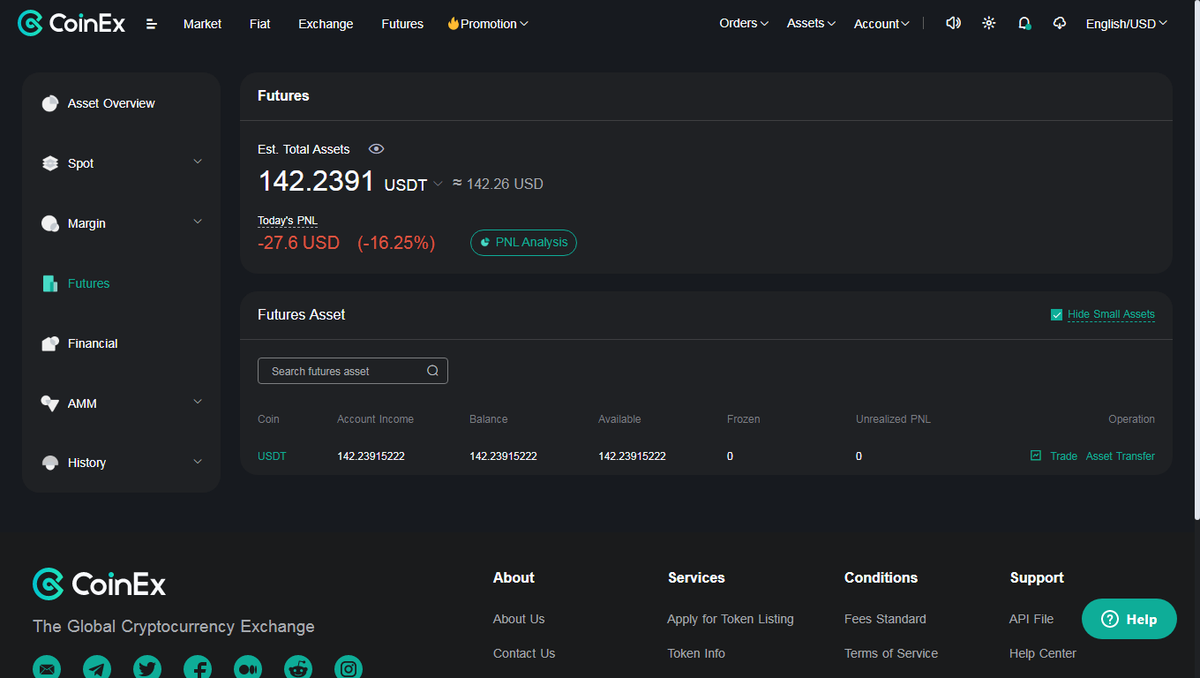Click the Unrealized PNL column header
The height and width of the screenshot is (678, 1200).
click(x=893, y=419)
